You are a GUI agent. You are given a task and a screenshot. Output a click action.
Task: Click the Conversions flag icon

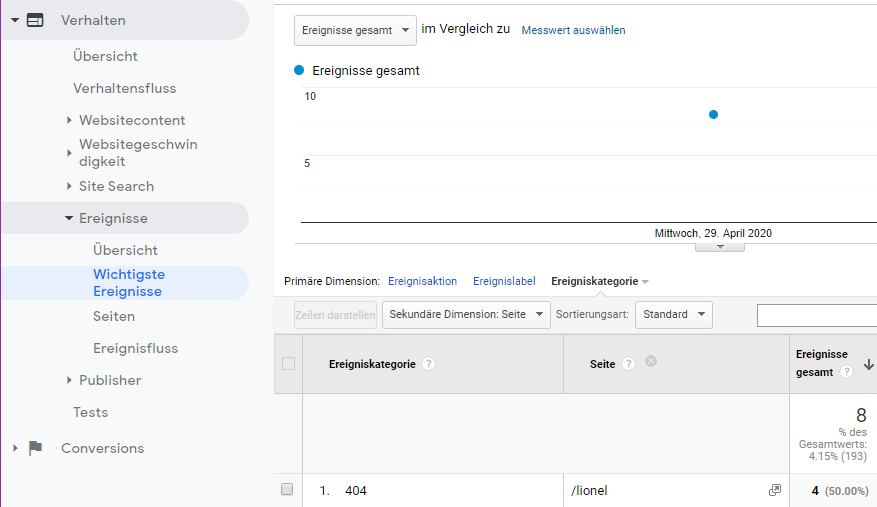point(35,448)
